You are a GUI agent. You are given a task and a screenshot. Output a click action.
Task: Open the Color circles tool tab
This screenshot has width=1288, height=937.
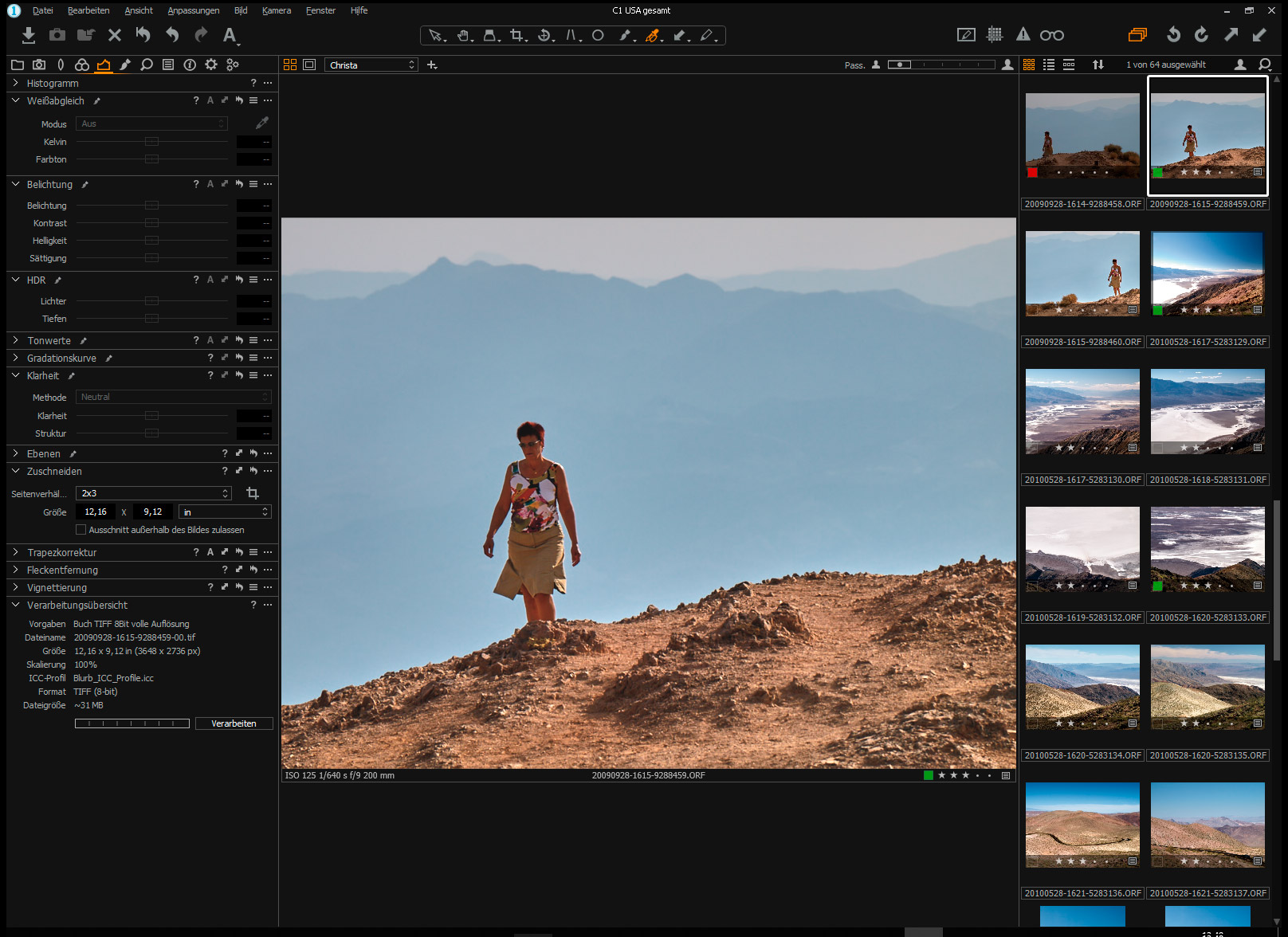point(82,65)
